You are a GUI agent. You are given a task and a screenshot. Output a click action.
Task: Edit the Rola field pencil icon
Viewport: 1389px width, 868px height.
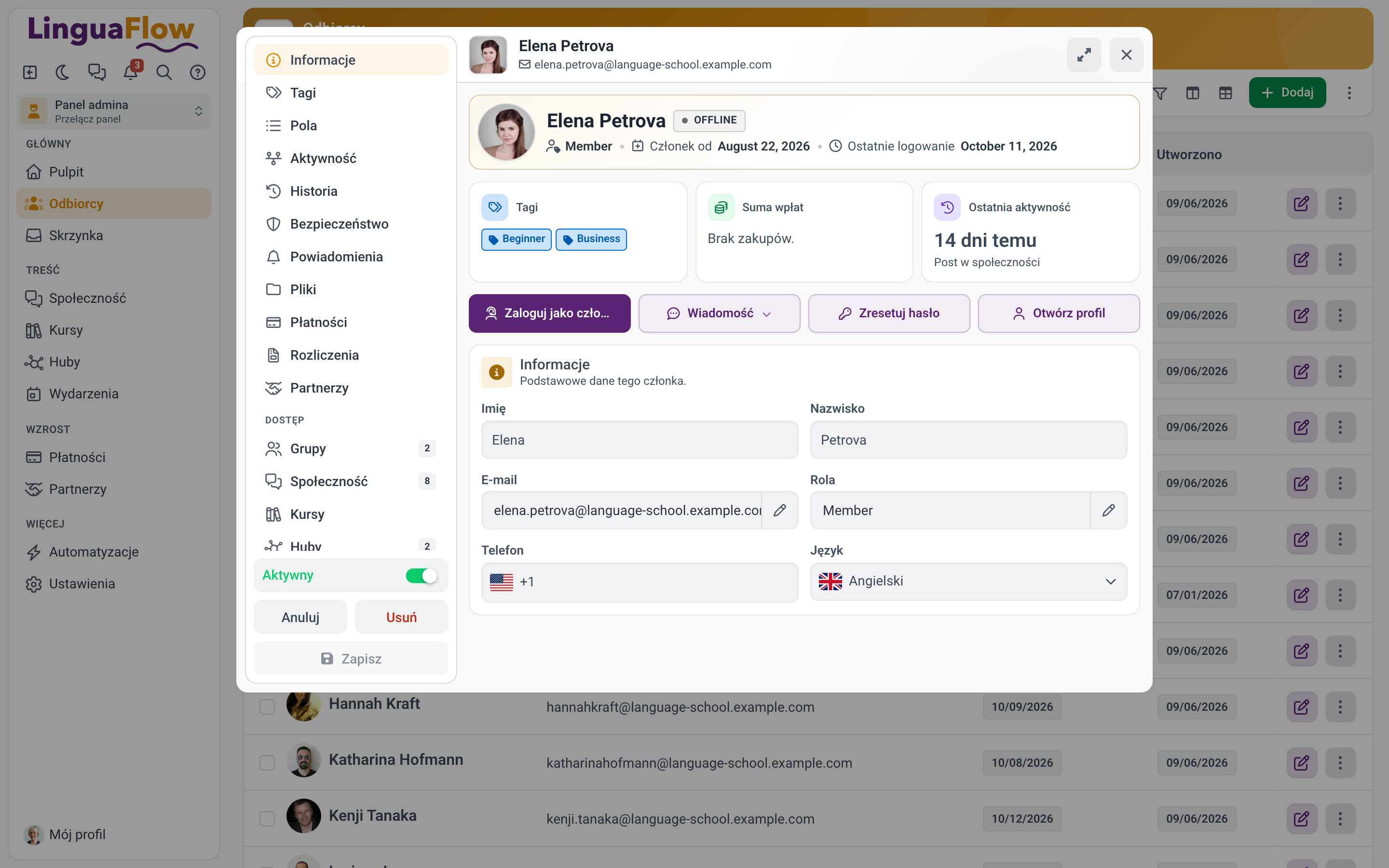(x=1108, y=510)
